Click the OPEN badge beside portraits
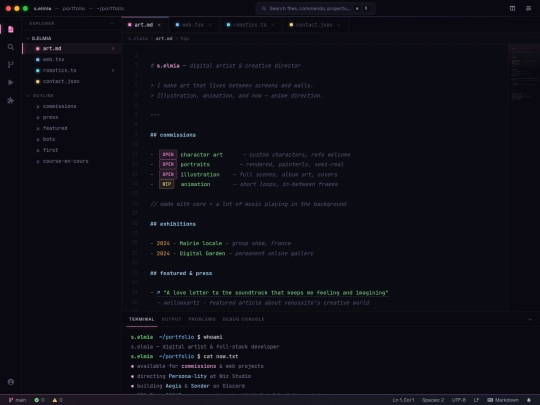The height and width of the screenshot is (405, 540). [x=168, y=165]
